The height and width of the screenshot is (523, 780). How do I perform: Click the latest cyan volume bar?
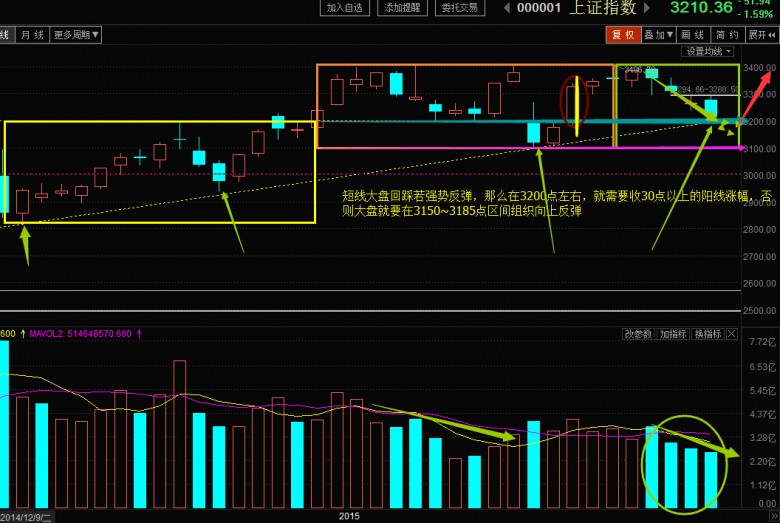pyautogui.click(x=711, y=480)
